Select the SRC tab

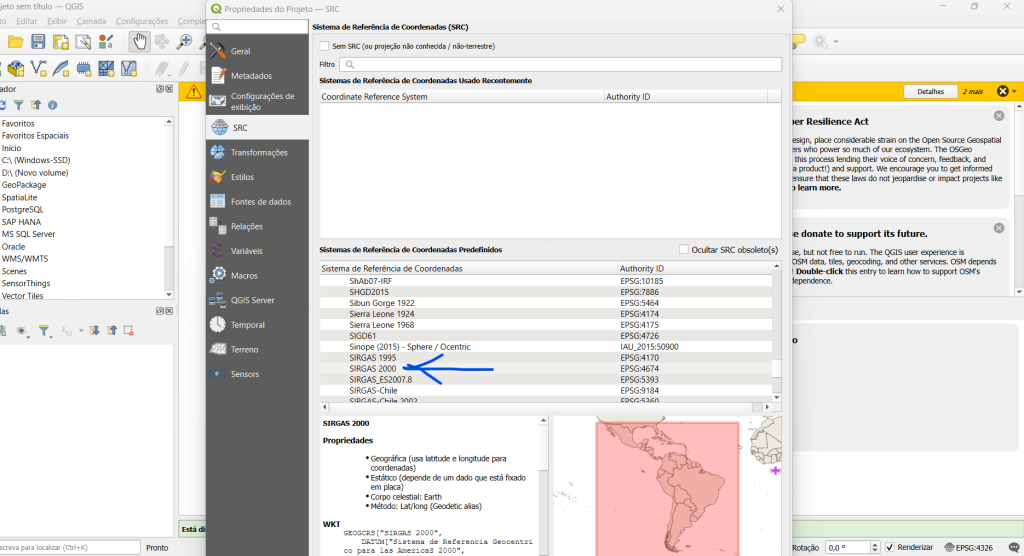coord(257,128)
